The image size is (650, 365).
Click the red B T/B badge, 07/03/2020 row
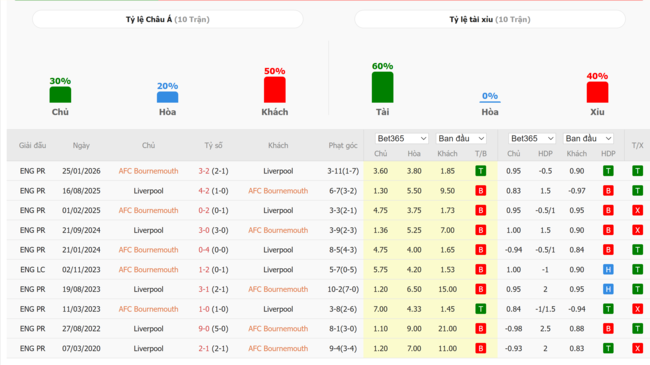coord(480,348)
